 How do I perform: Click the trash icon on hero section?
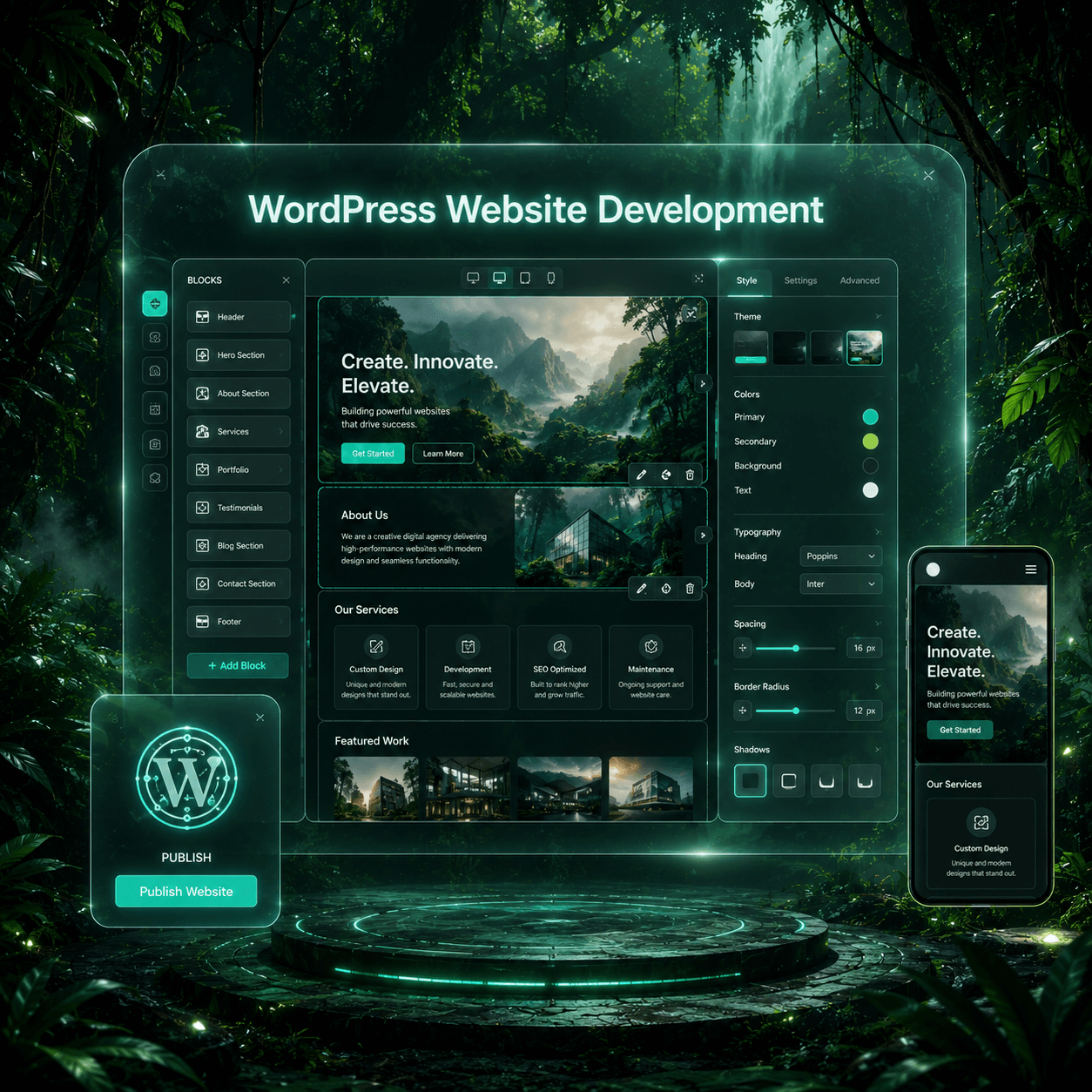(690, 475)
